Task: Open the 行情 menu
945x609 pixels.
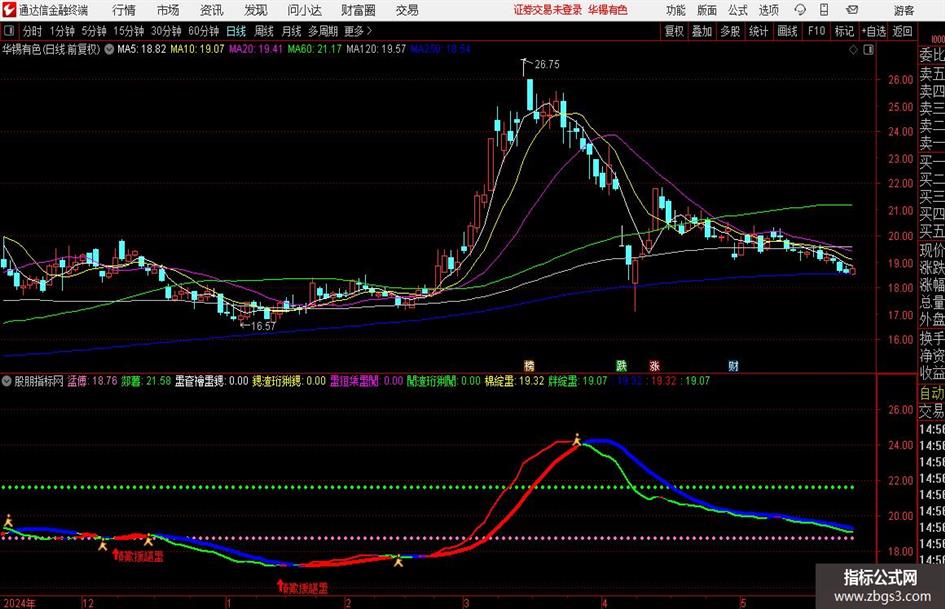Action: (x=124, y=10)
